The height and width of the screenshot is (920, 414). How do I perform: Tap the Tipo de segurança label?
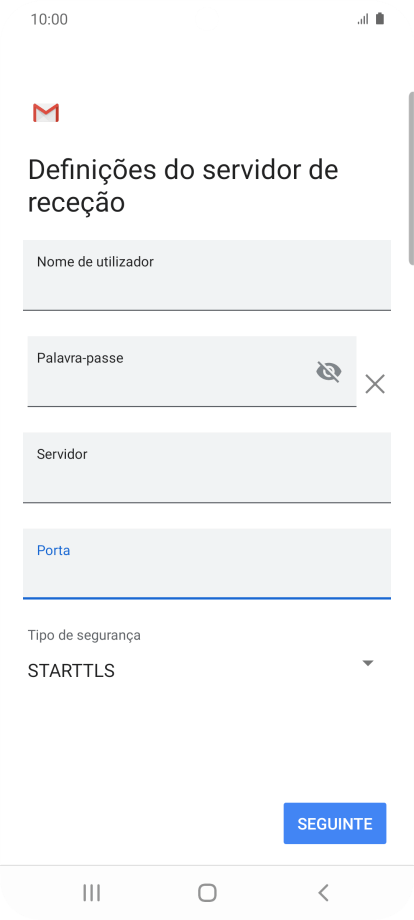(x=84, y=635)
